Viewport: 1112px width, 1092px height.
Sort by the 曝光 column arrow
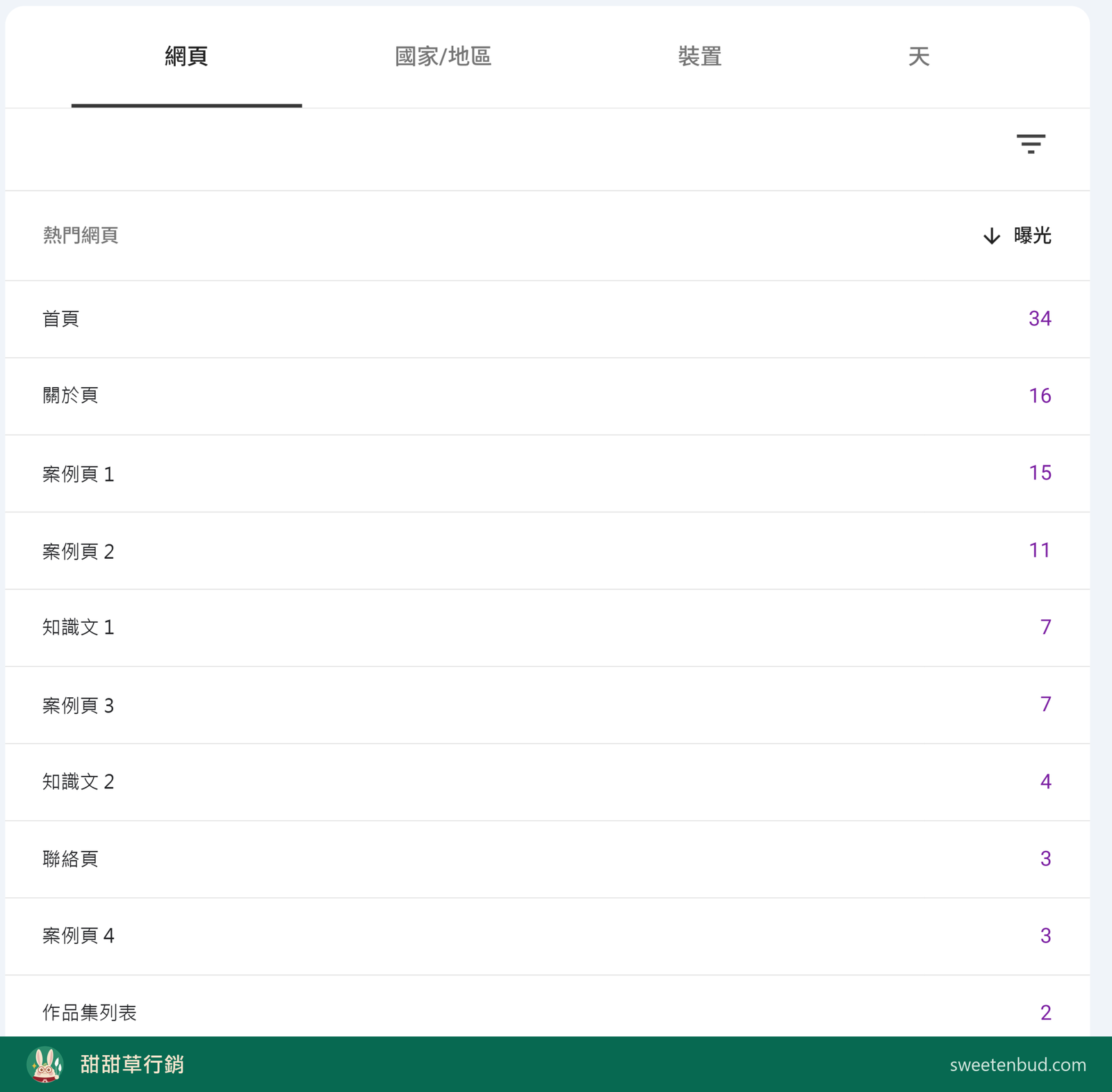click(x=992, y=236)
